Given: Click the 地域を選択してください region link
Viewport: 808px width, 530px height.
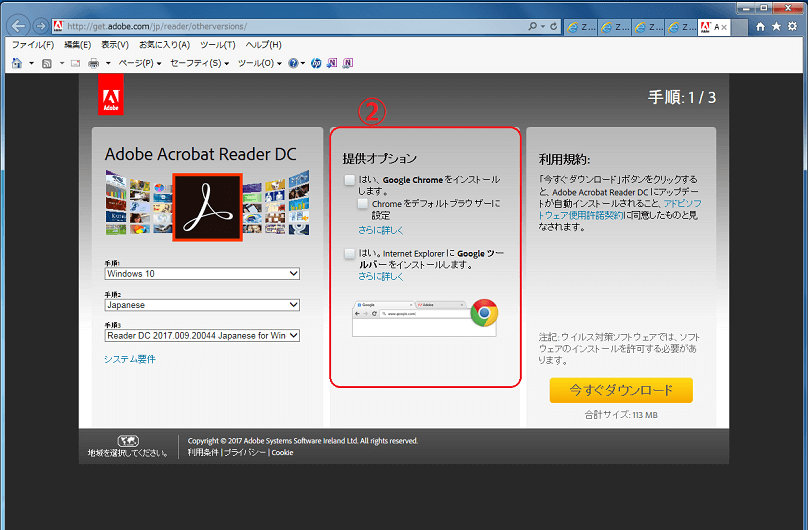Looking at the screenshot, I should 128,453.
